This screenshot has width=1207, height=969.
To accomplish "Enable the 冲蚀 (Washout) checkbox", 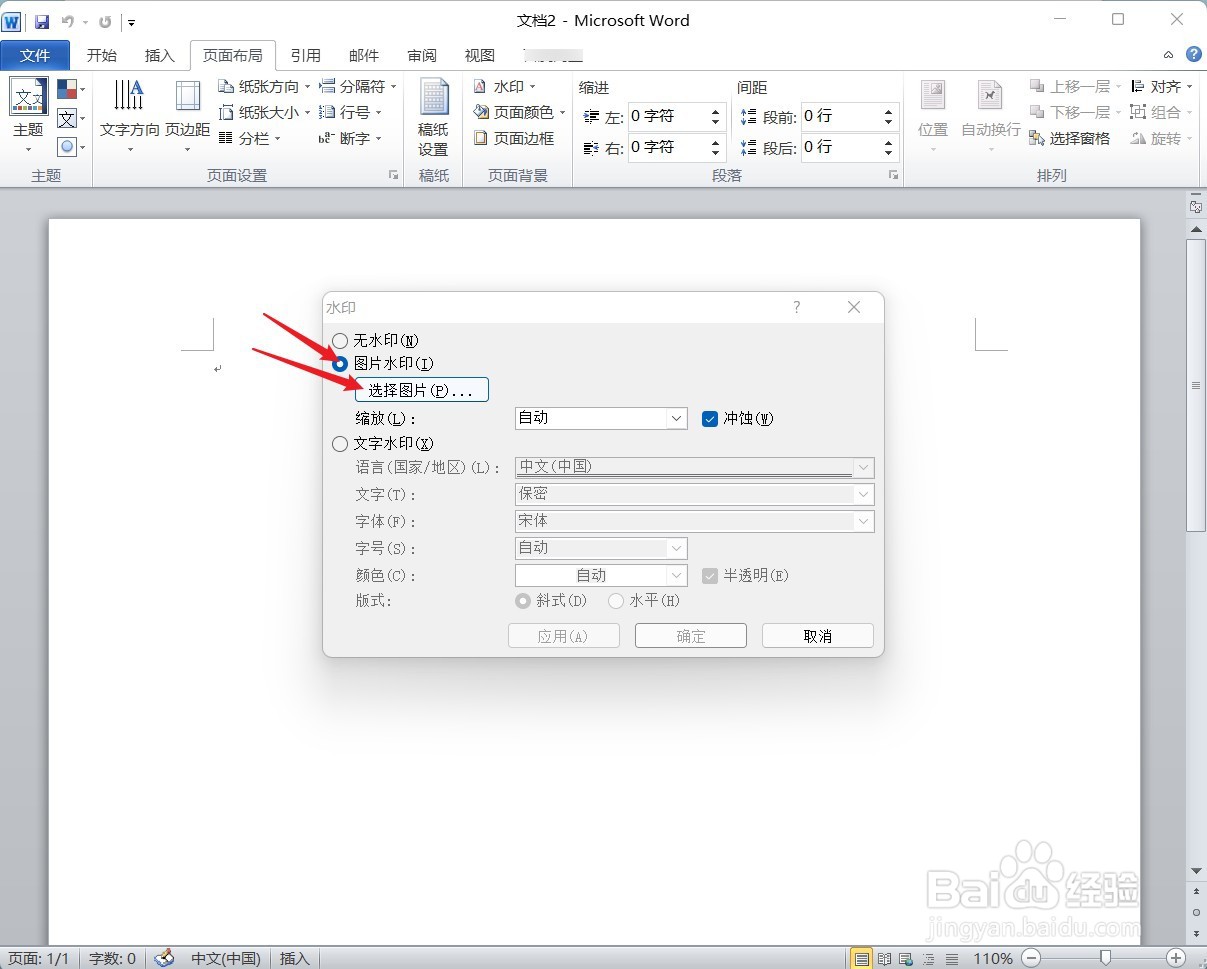I will click(x=710, y=419).
